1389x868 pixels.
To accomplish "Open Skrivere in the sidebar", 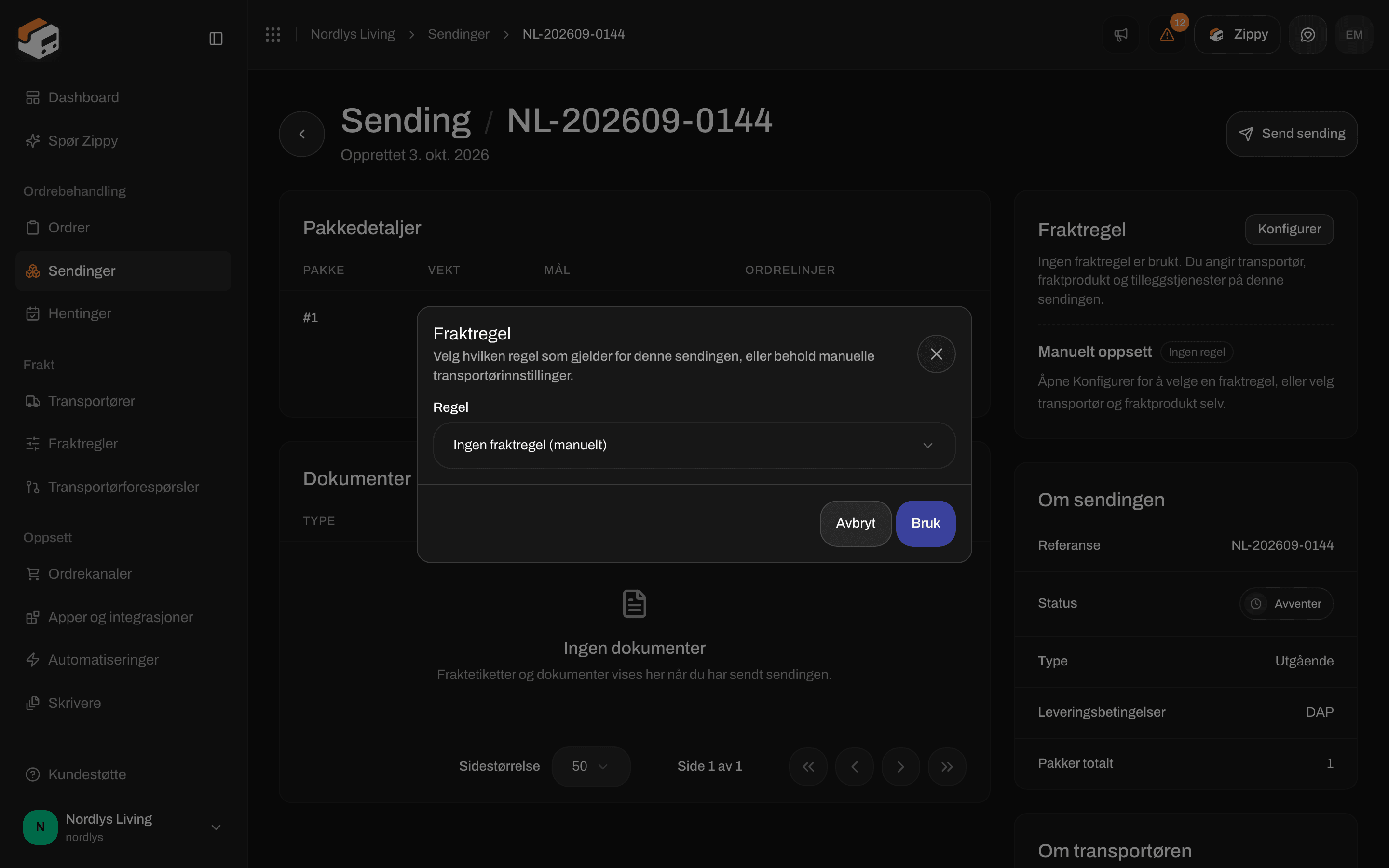I will [x=123, y=703].
